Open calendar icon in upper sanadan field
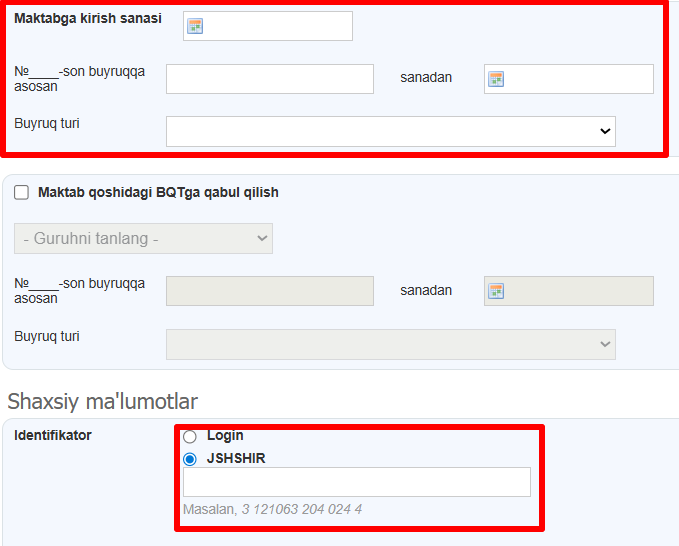The height and width of the screenshot is (546, 679). click(496, 79)
